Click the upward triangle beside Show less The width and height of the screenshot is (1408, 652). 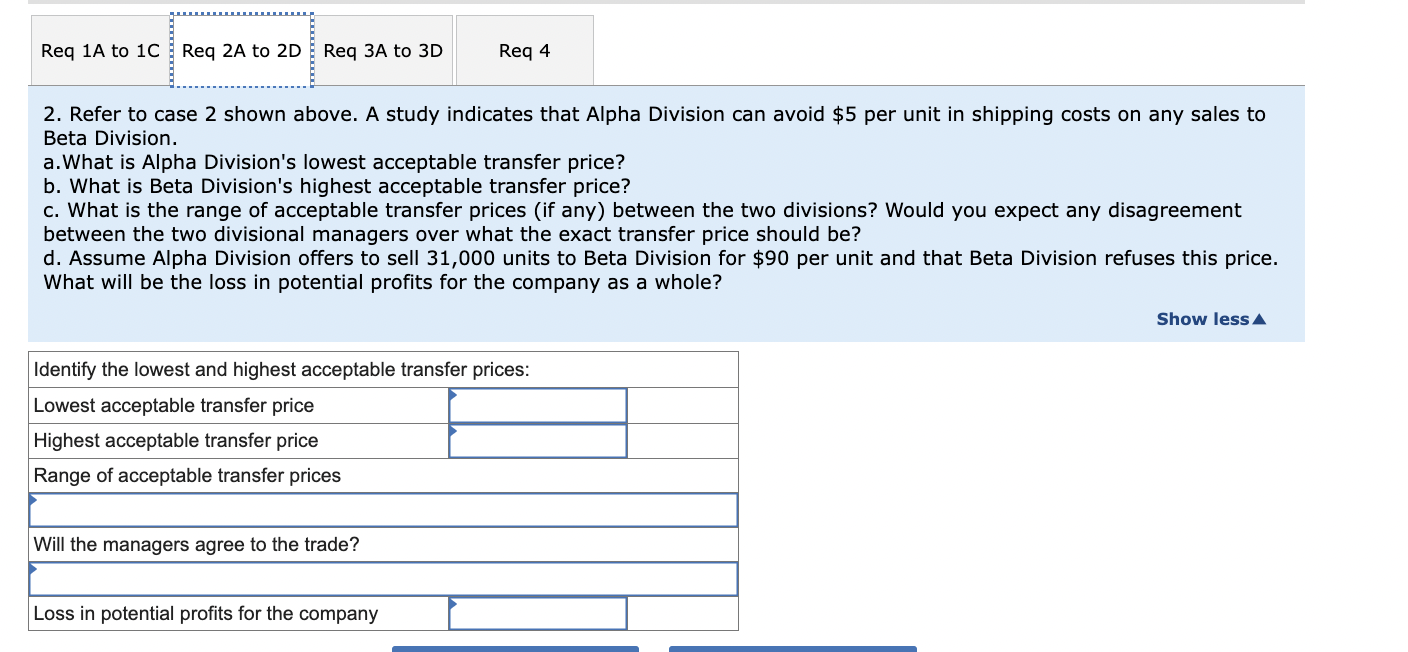1258,318
